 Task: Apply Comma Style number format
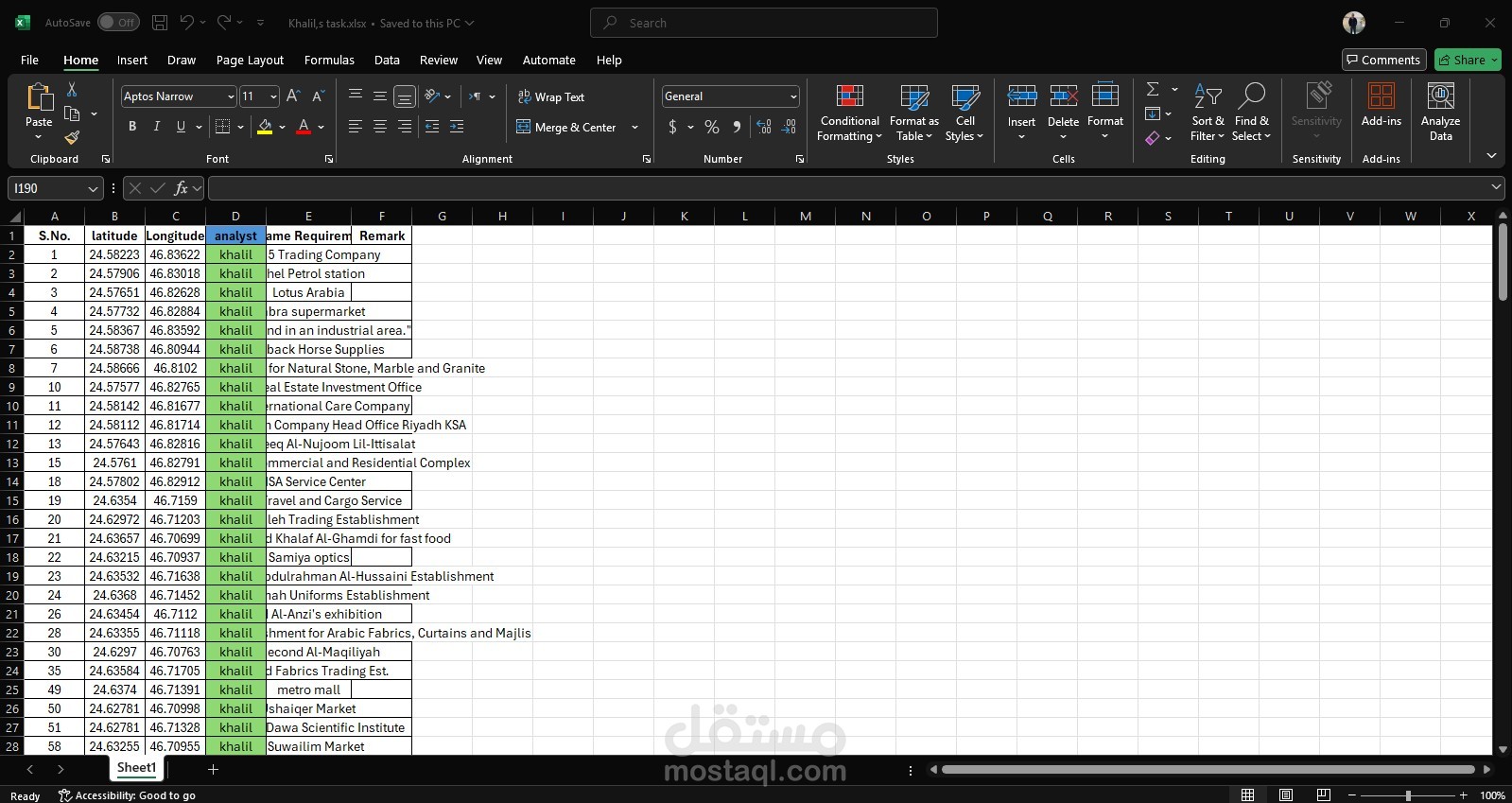pos(737,127)
